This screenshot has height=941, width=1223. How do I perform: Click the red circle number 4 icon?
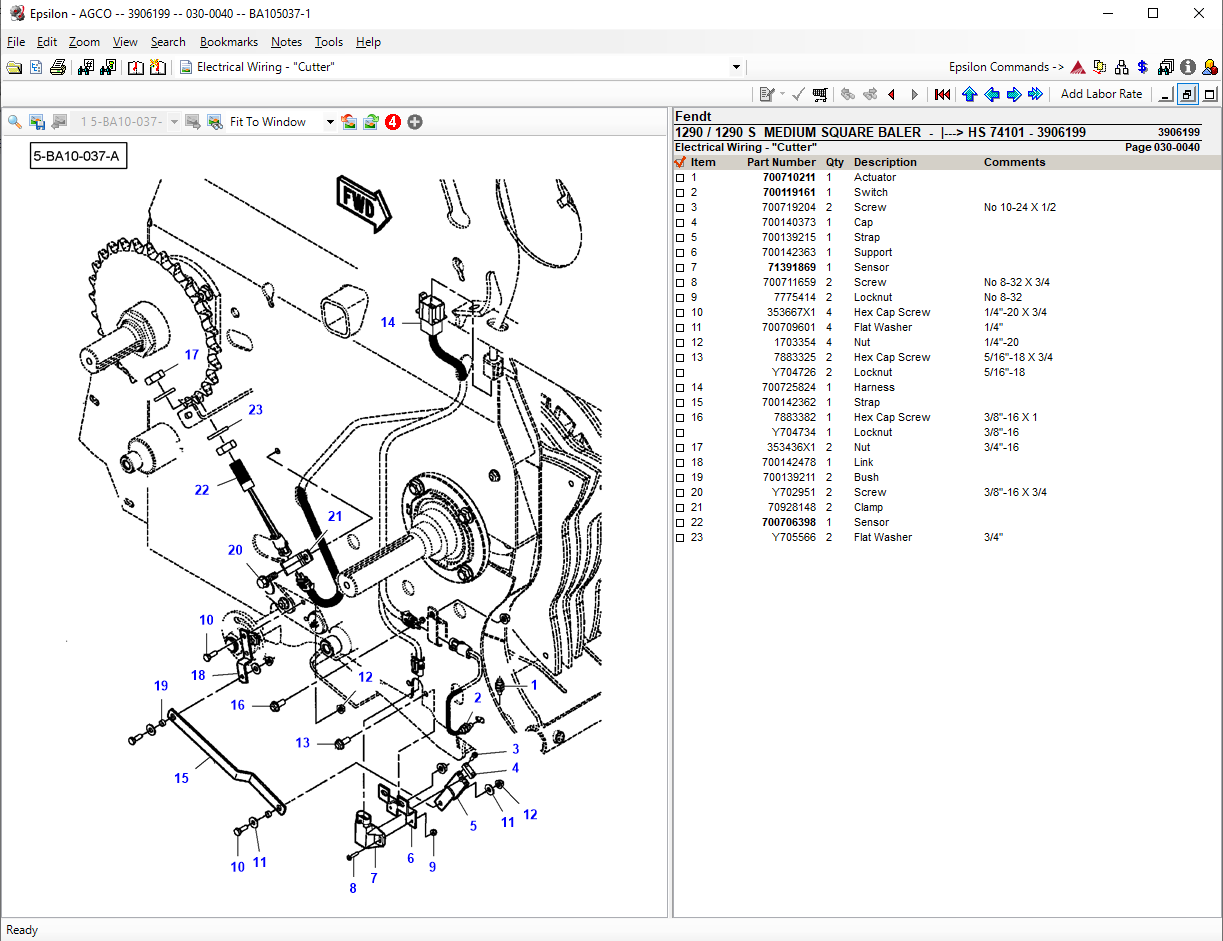tap(393, 122)
